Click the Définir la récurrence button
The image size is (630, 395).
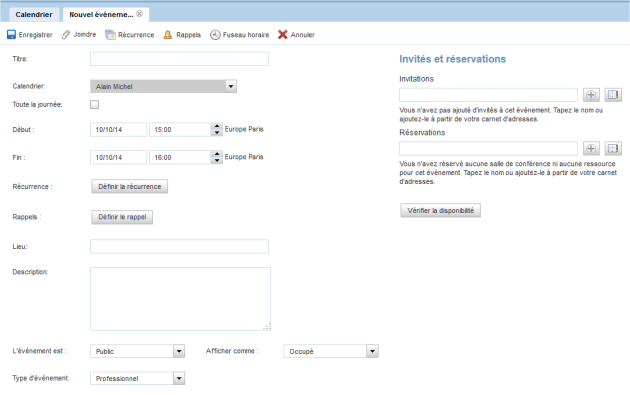pyautogui.click(x=129, y=186)
